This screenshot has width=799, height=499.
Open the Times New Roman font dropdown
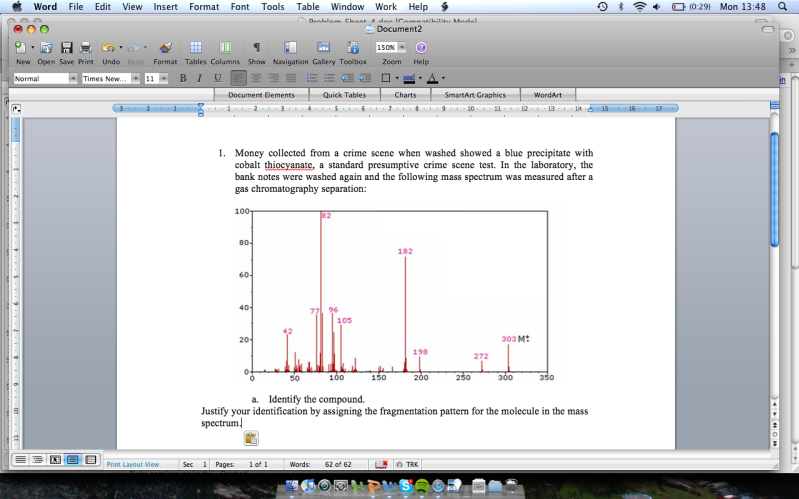(x=135, y=78)
